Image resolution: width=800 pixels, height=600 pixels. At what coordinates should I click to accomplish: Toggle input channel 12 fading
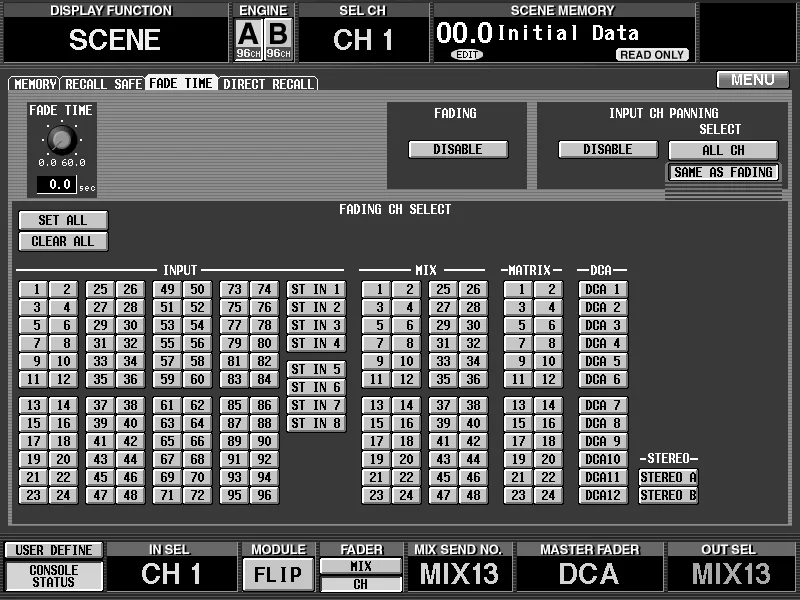(63, 380)
